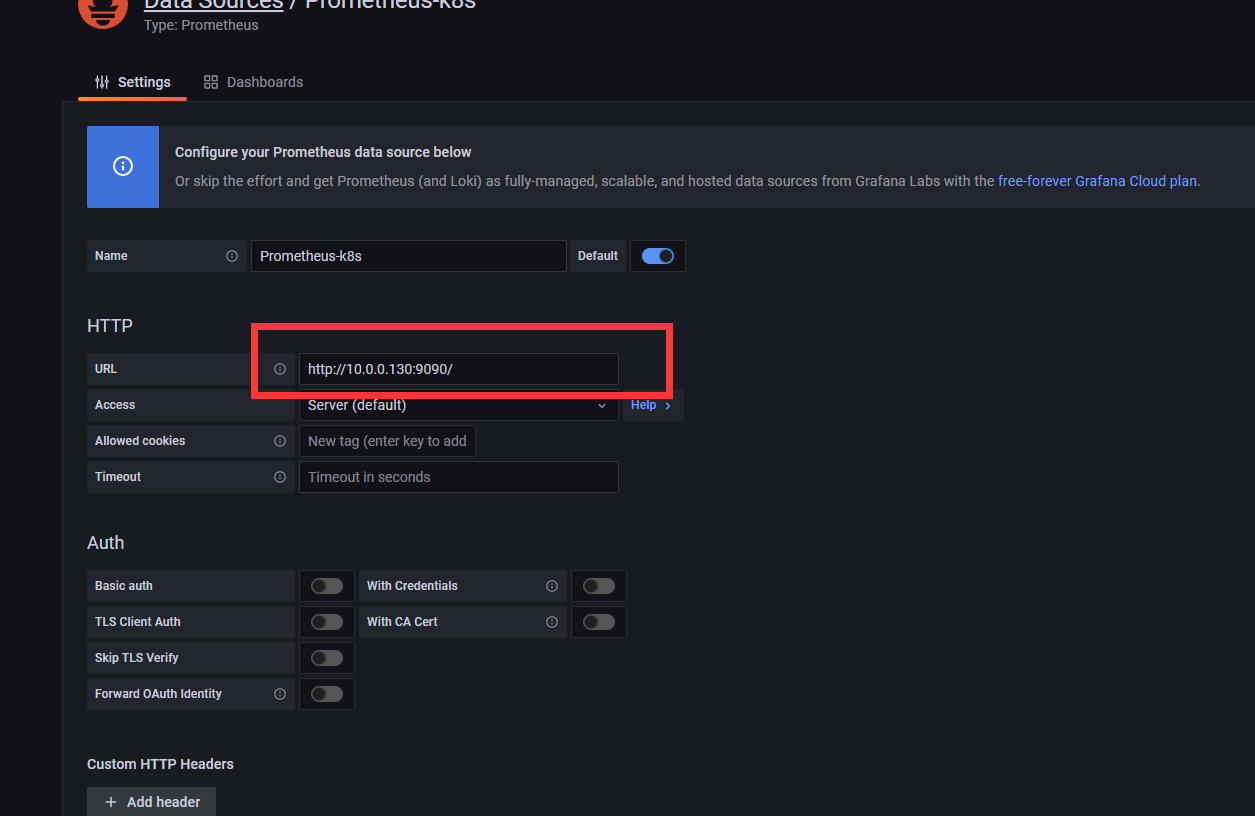Click the With Credentials info icon

[x=552, y=586]
